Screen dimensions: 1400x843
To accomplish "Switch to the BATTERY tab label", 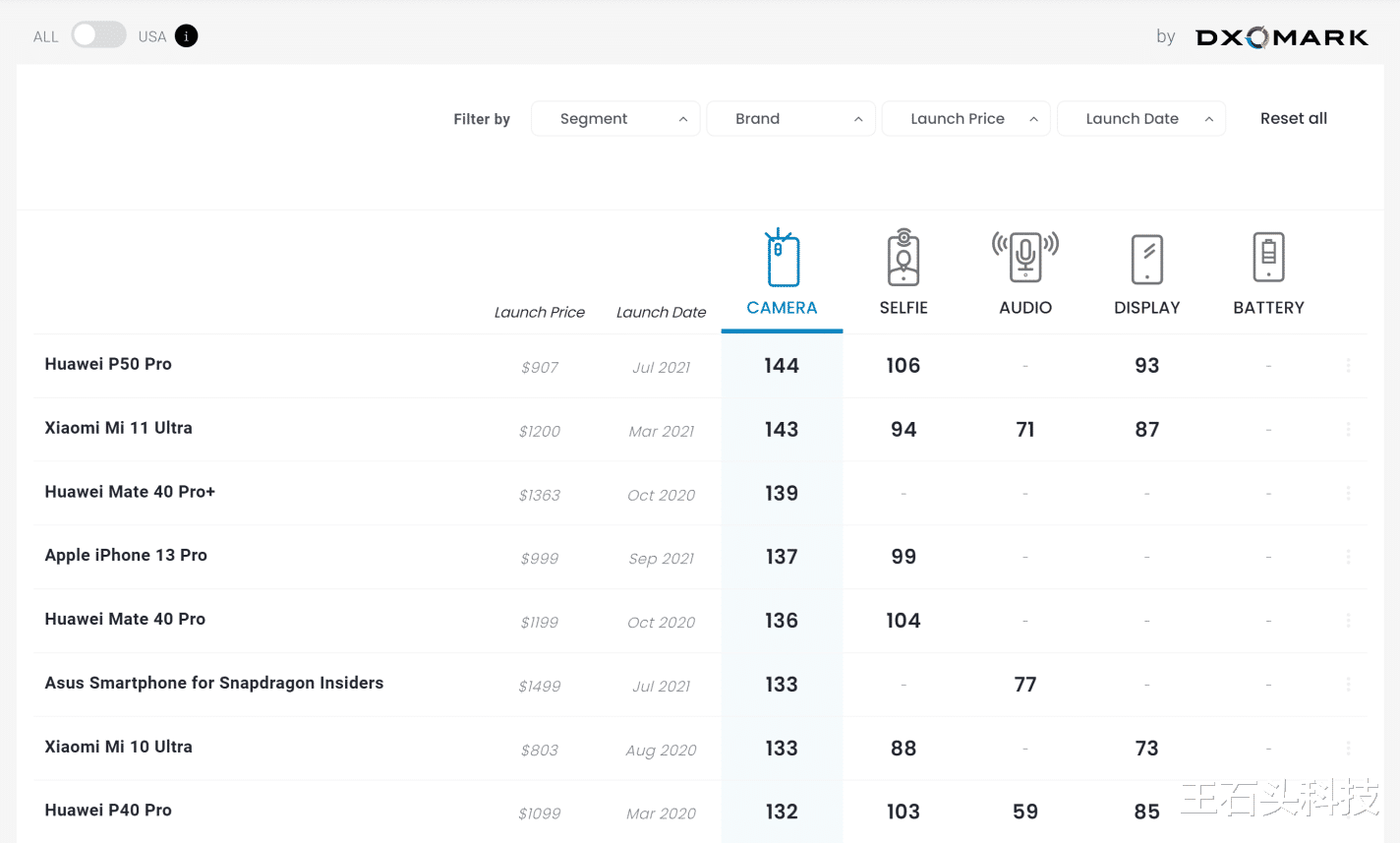I will pos(1269,308).
